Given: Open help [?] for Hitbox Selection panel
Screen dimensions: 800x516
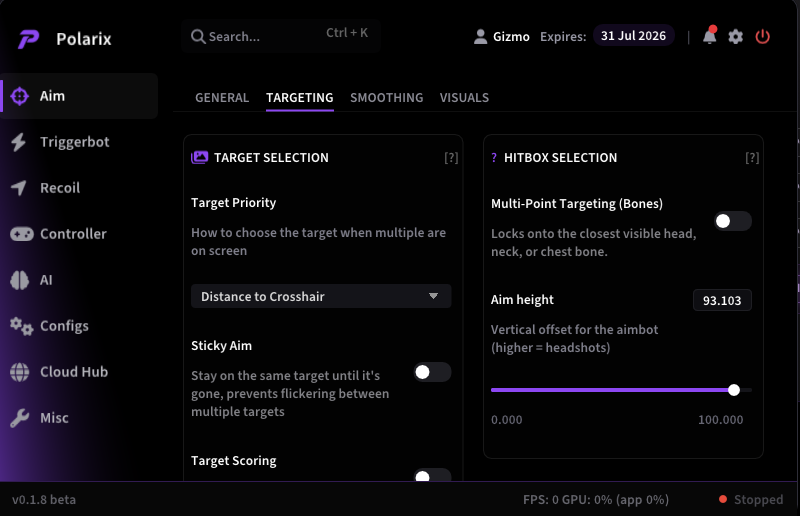Looking at the screenshot, I should point(752,158).
